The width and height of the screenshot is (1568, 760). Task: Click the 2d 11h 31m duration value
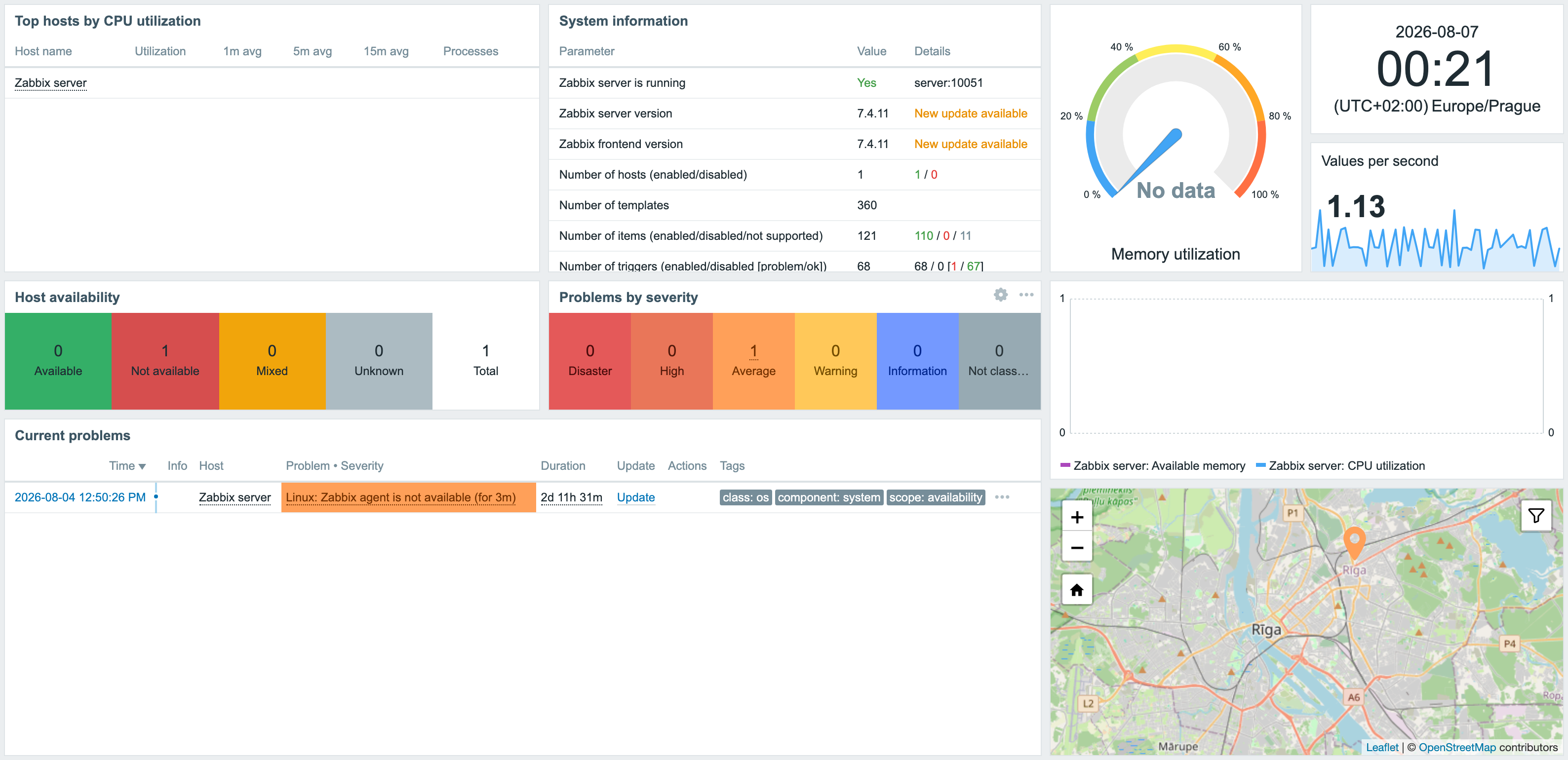click(571, 498)
